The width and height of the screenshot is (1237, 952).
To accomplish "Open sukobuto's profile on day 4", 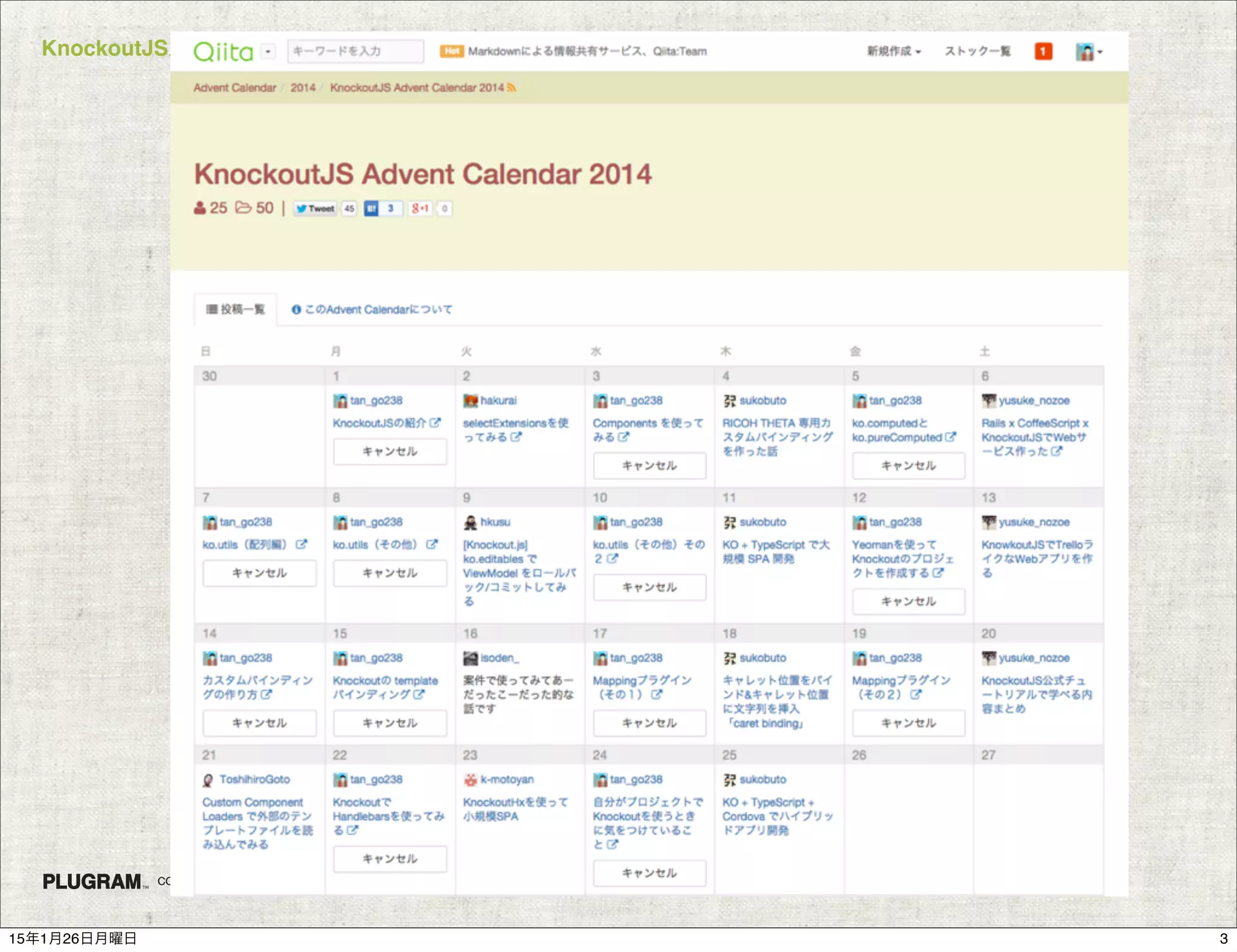I will click(x=763, y=400).
